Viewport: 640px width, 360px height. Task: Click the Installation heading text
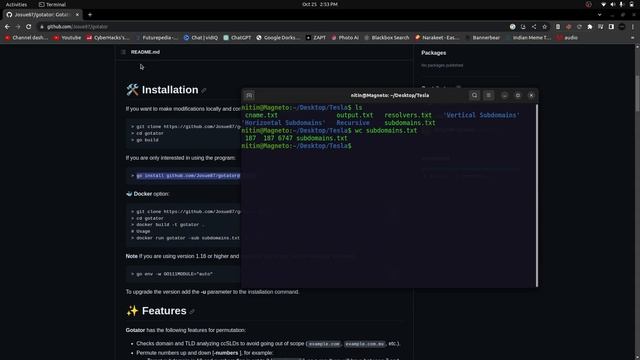pos(170,90)
